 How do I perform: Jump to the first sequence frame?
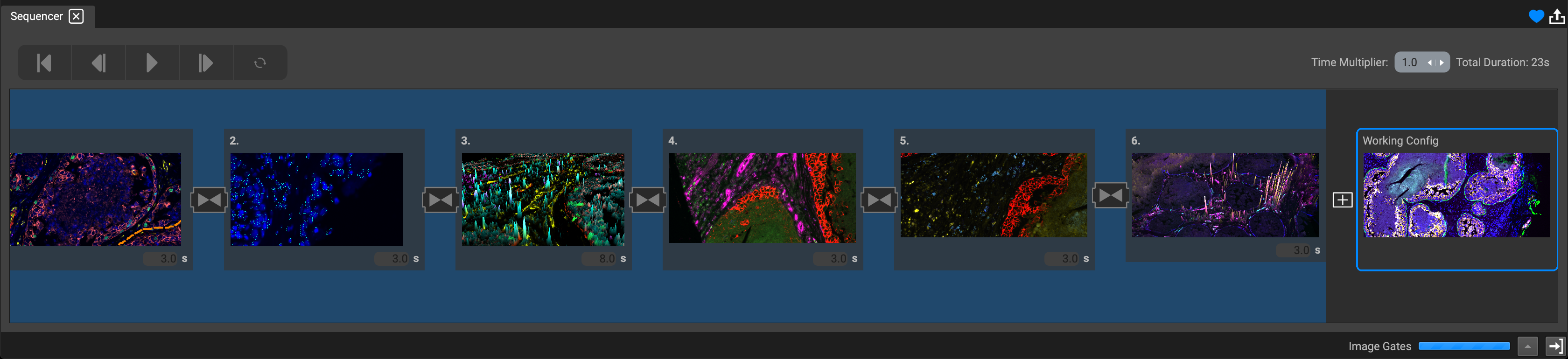coord(44,62)
